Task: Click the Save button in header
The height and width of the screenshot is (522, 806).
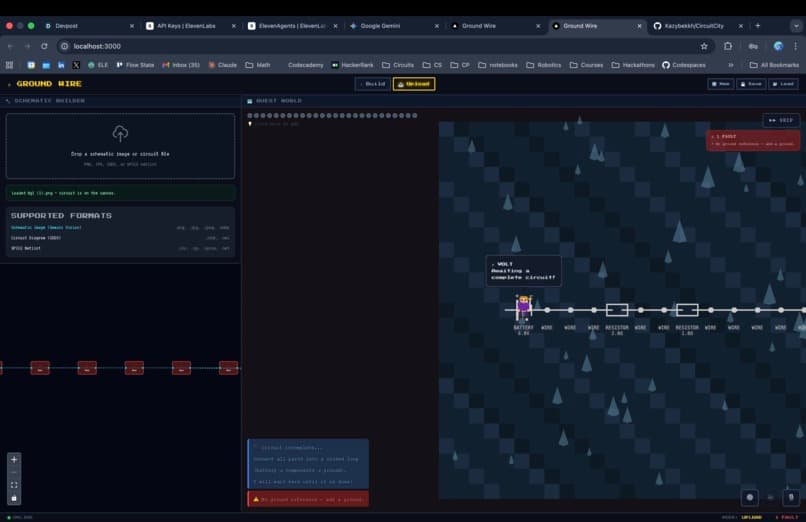Action: coord(751,84)
